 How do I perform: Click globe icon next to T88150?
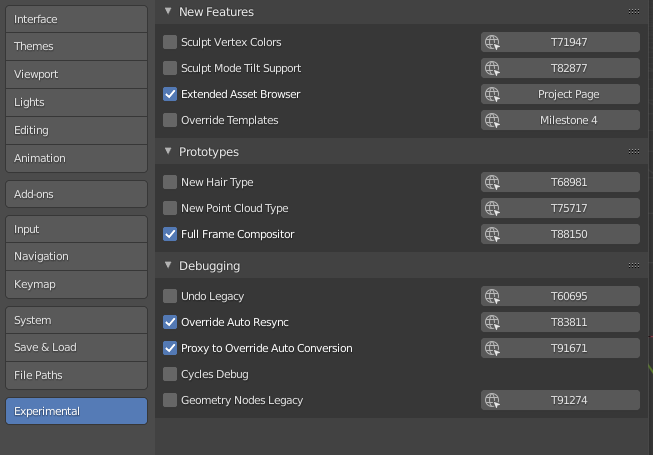point(491,234)
